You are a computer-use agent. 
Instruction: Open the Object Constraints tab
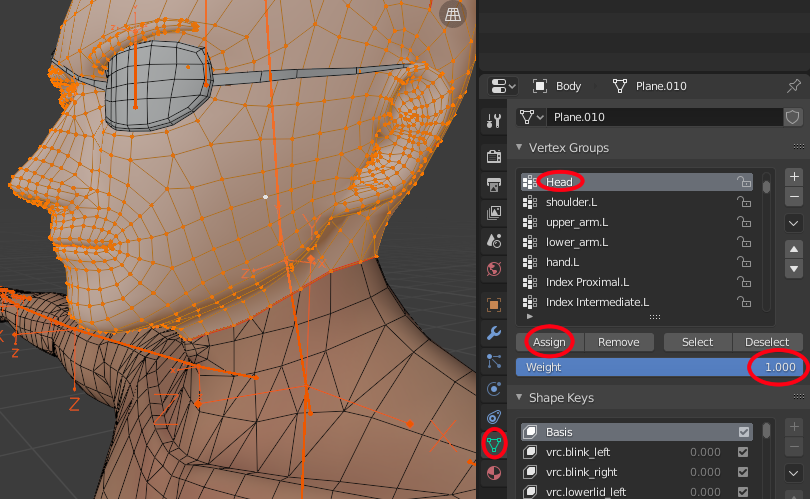coord(494,417)
